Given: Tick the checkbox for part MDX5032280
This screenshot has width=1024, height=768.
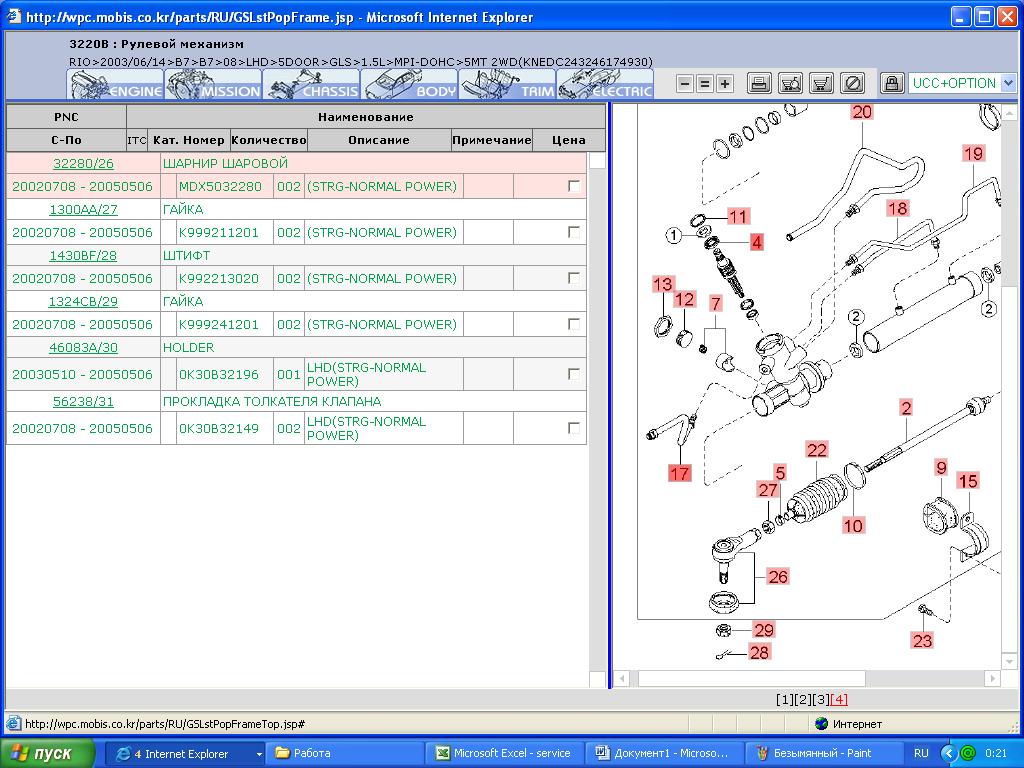Looking at the screenshot, I should [x=573, y=186].
